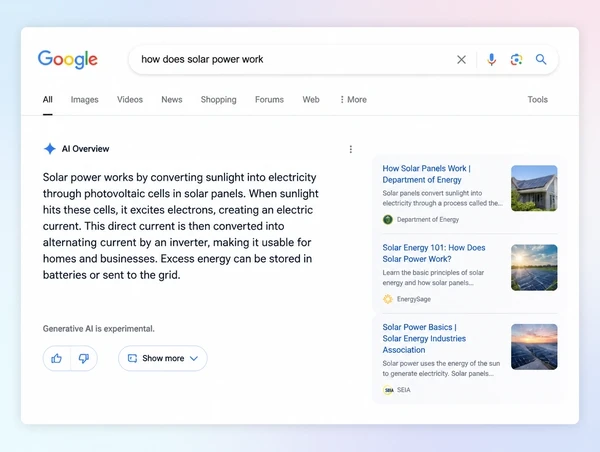
Task: Switch to the Shopping tab
Action: [x=218, y=100]
